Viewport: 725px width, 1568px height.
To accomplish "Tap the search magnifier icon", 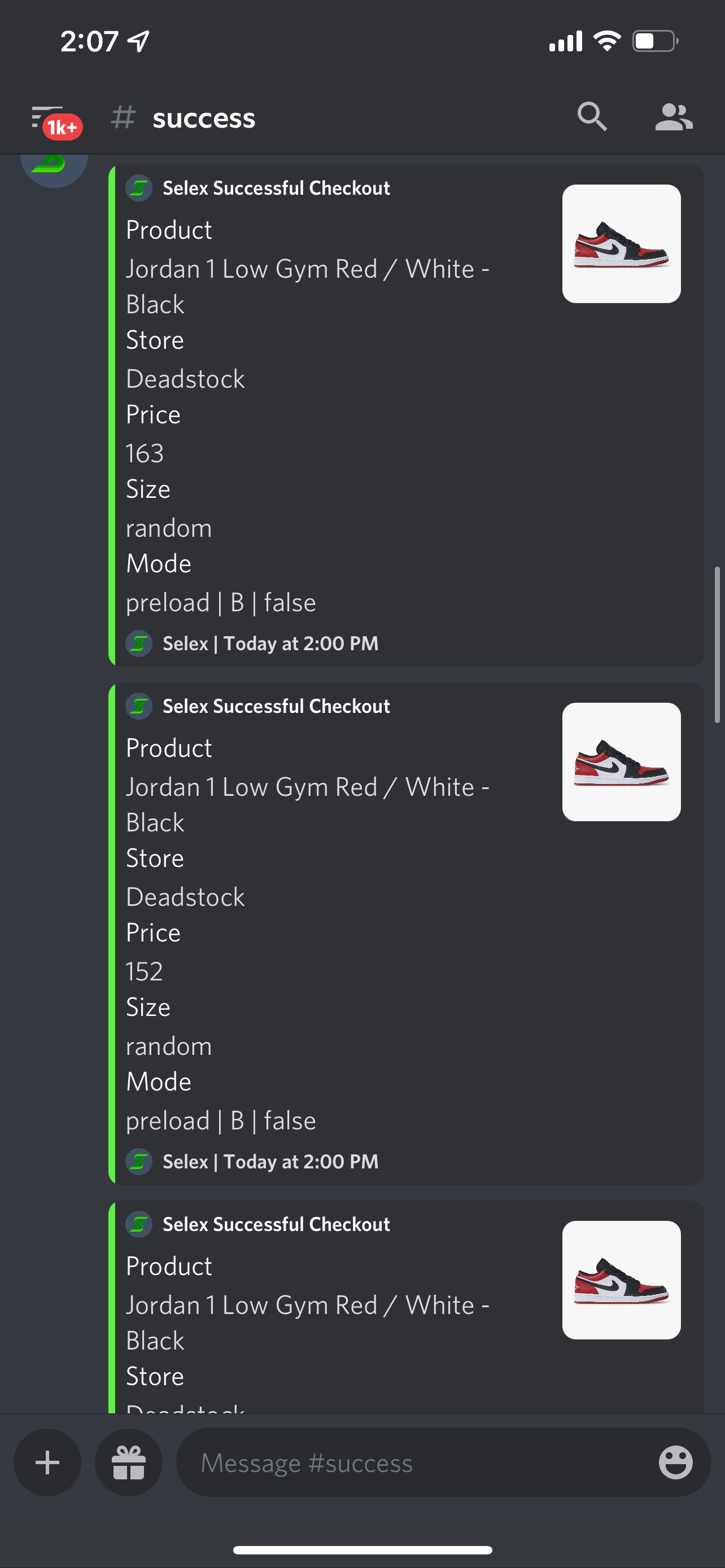I will pyautogui.click(x=592, y=116).
